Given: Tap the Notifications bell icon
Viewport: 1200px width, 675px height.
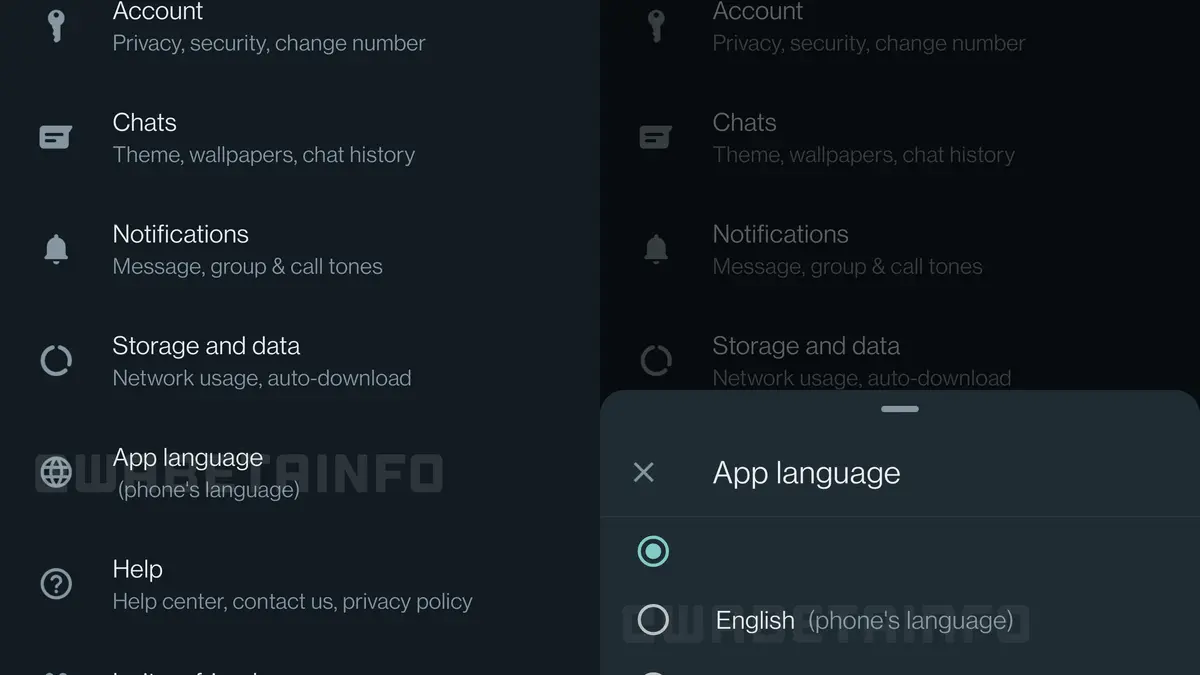Looking at the screenshot, I should coord(56,249).
